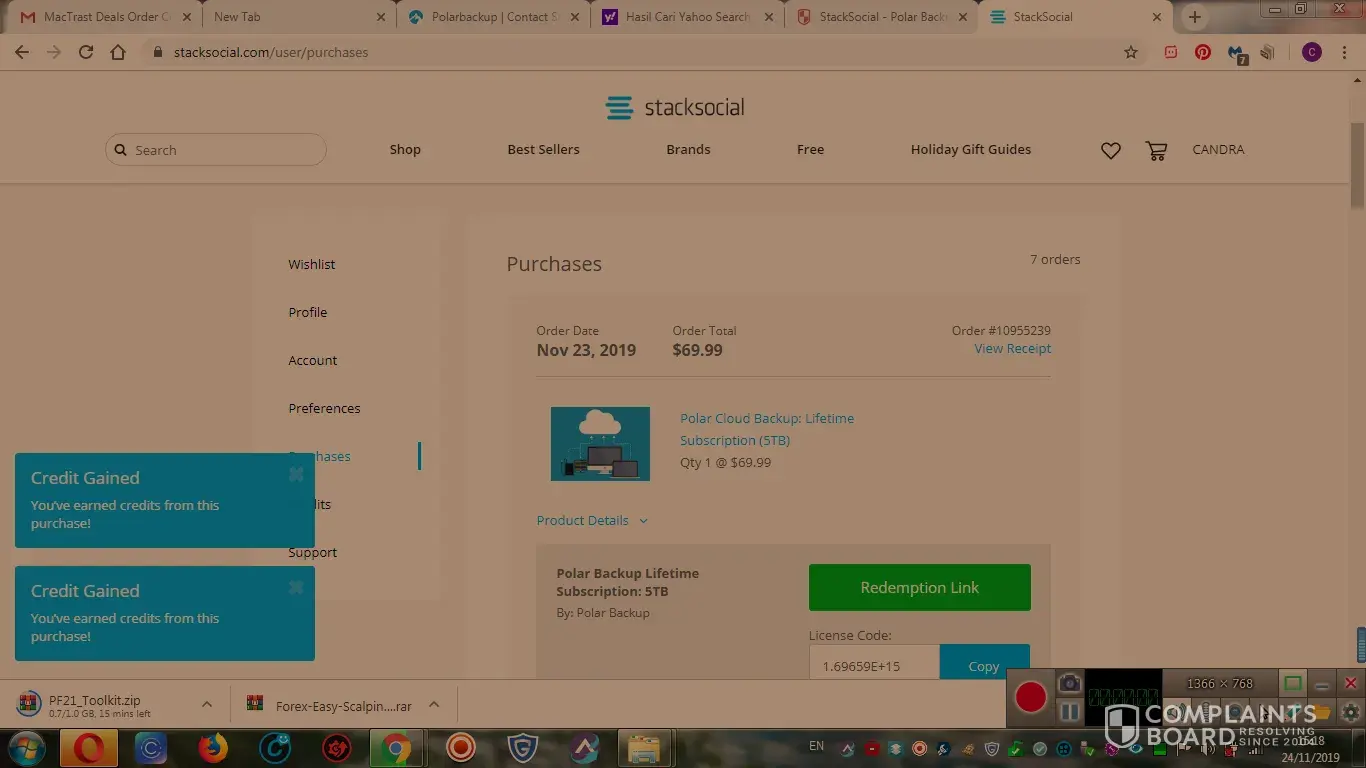This screenshot has height=768, width=1366.
Task: Open Forex-Easy-Scalping rar download options arrow
Action: pyautogui.click(x=434, y=704)
